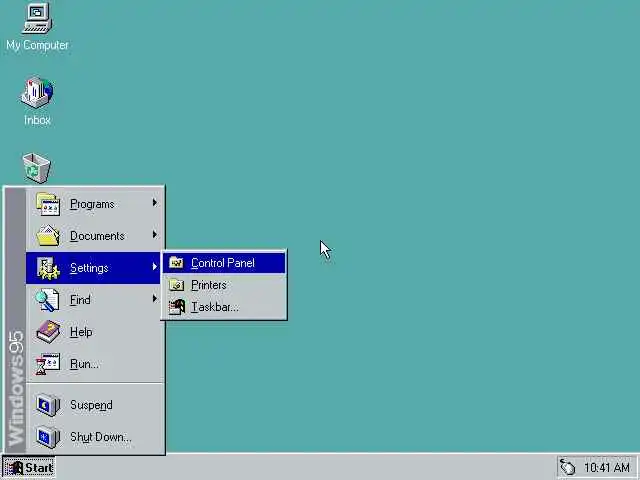Click the Settings gear icon in Start menu
The height and width of the screenshot is (480, 640).
coord(48,268)
